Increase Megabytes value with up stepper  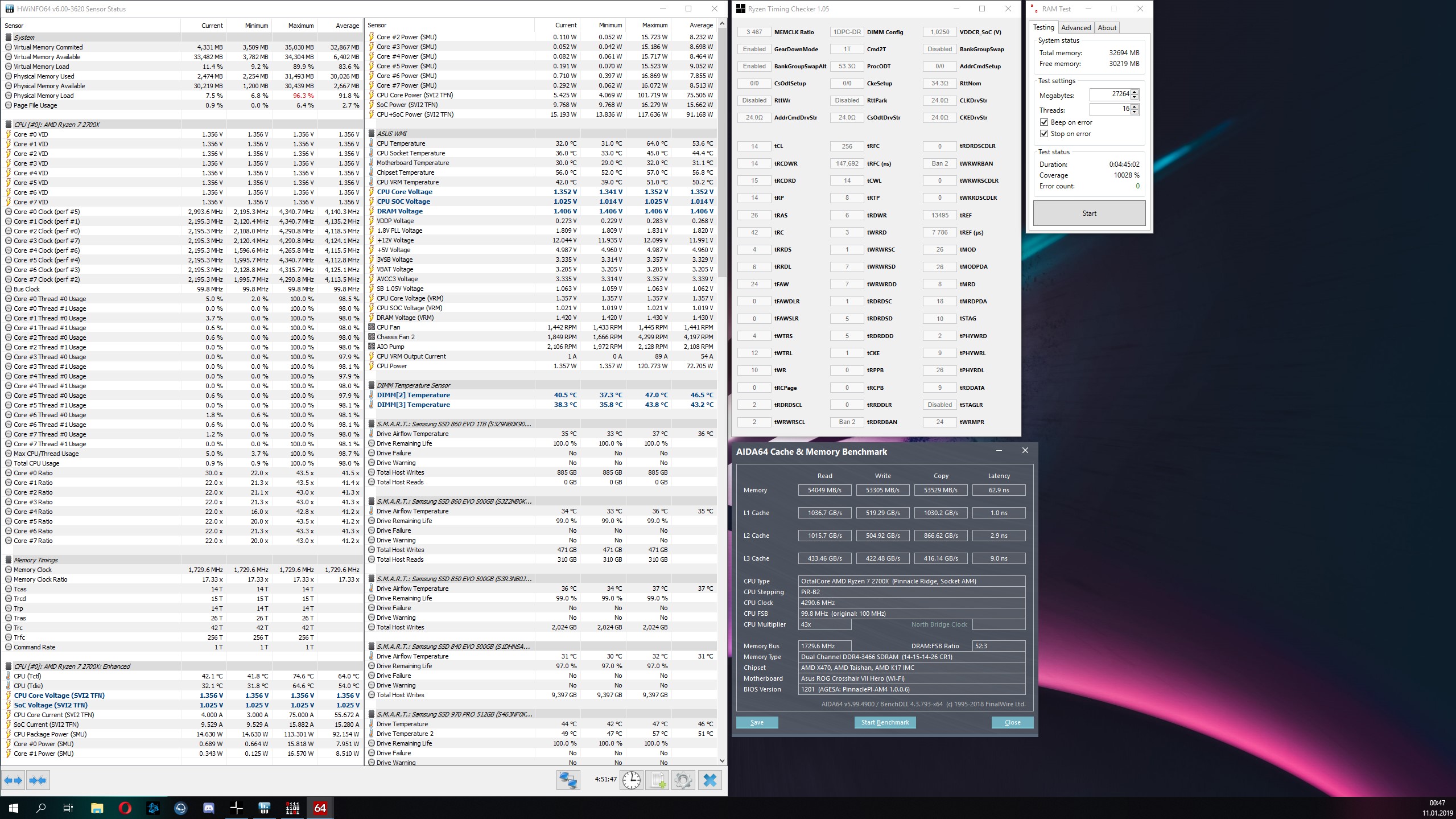[1135, 92]
